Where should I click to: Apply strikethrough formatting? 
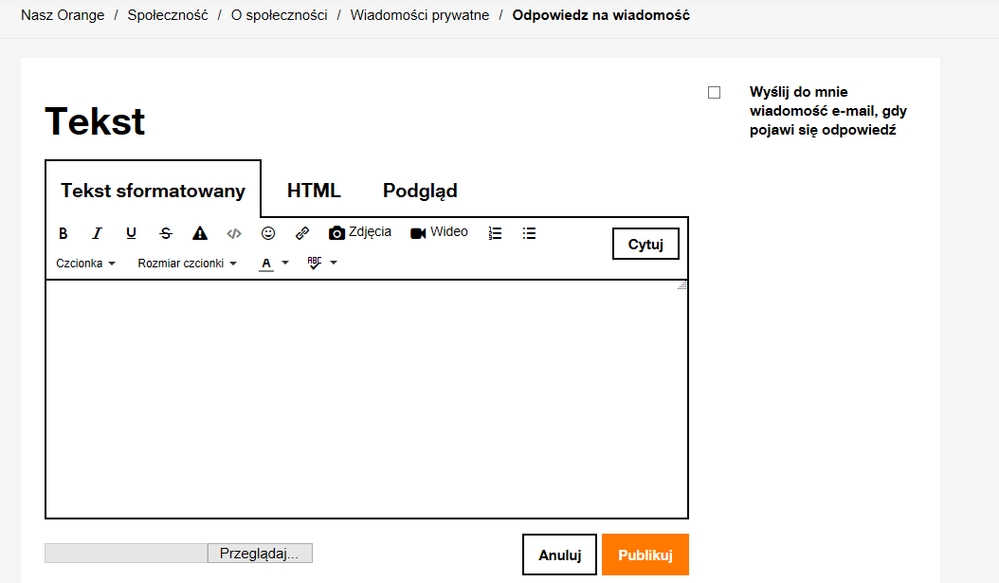click(x=165, y=233)
